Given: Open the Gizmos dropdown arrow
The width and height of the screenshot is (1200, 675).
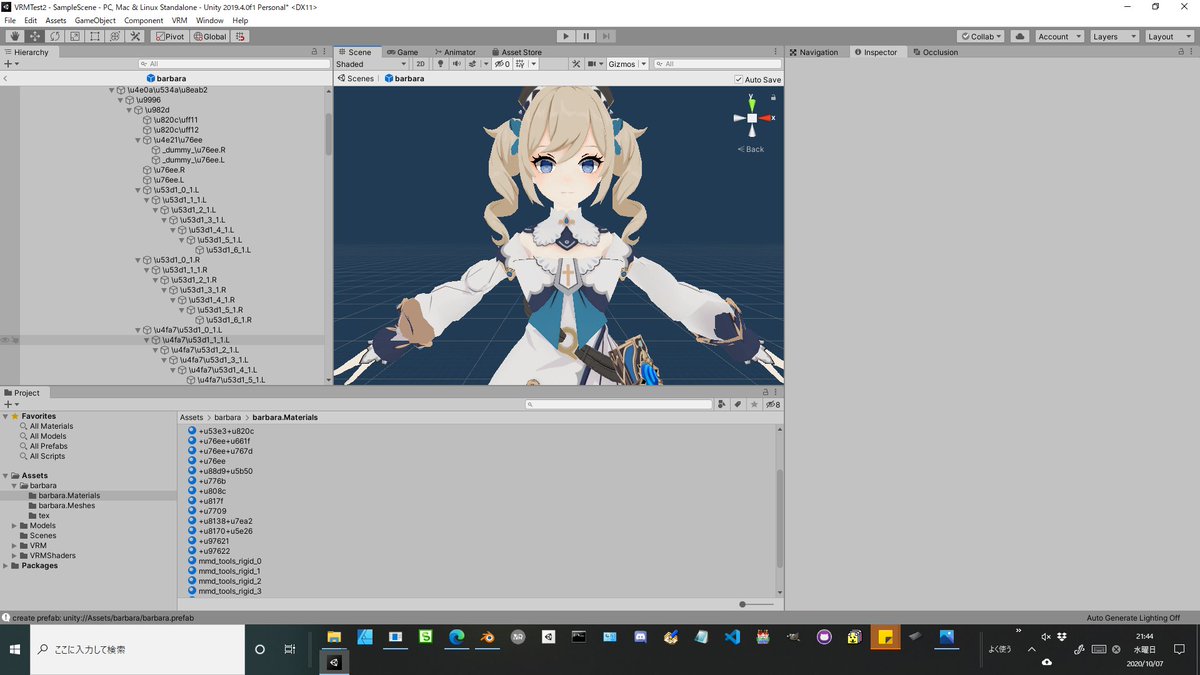Looking at the screenshot, I should [643, 64].
